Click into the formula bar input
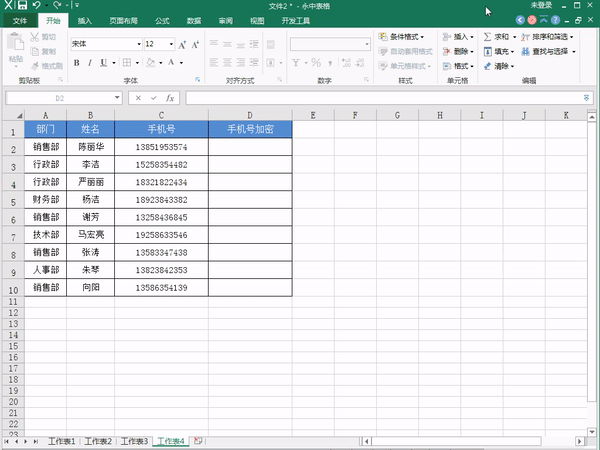 click(x=389, y=98)
